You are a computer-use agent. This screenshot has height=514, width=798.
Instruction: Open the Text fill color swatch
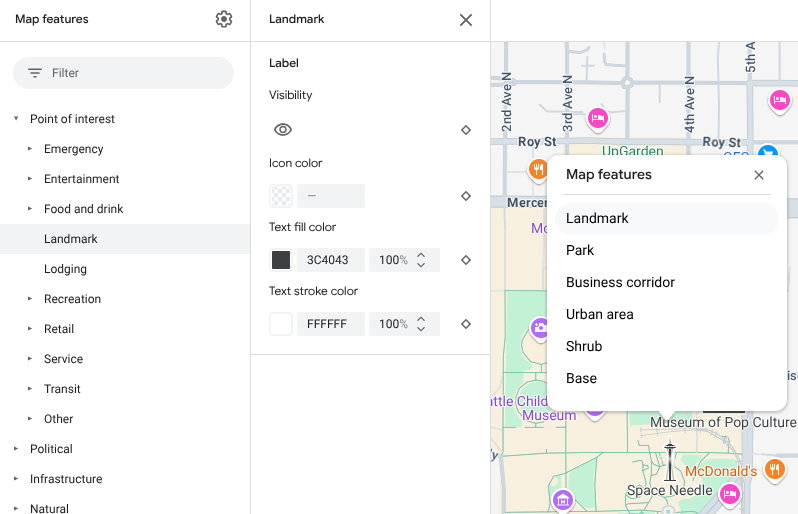tap(281, 260)
